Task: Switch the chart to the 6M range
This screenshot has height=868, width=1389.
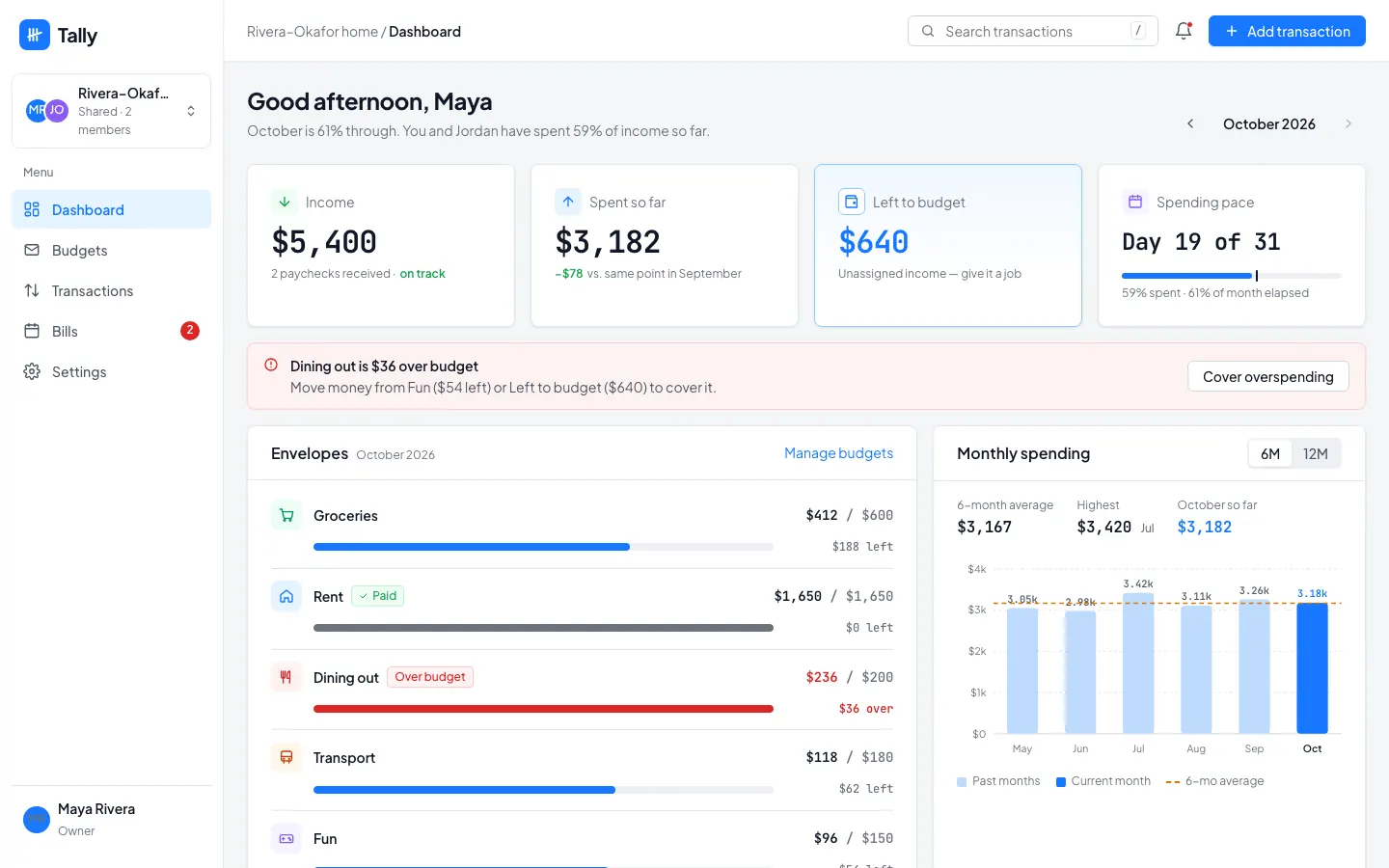Action: 1270,453
